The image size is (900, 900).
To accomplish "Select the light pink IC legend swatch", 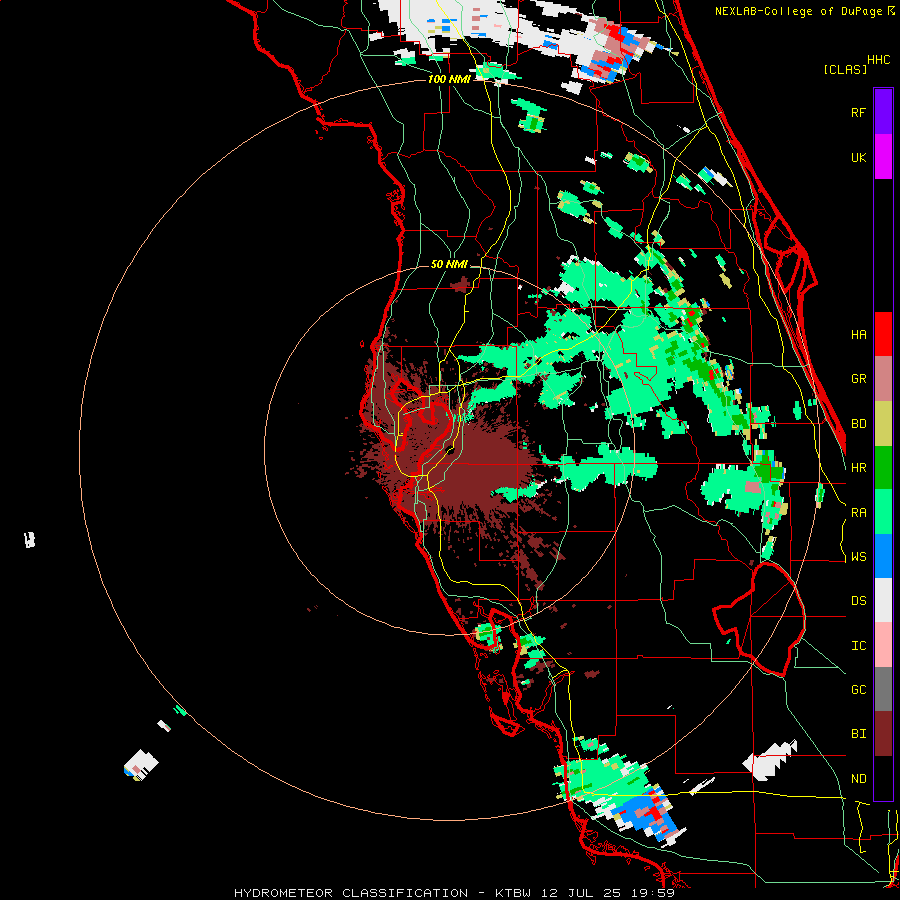I will coord(883,645).
